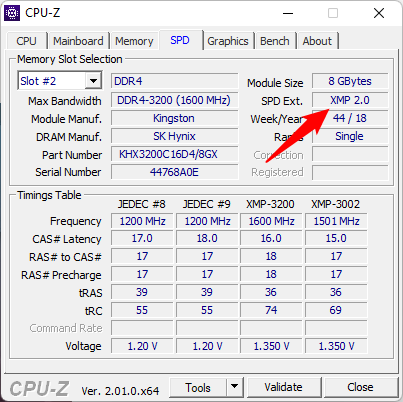Go to the Graphics tab
The height and width of the screenshot is (402, 403).
[228, 41]
